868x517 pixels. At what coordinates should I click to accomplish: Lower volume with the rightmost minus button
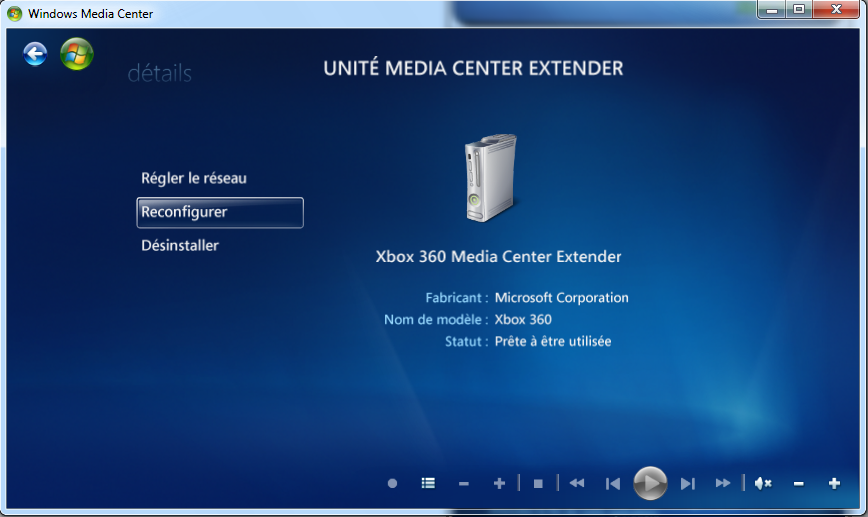798,484
